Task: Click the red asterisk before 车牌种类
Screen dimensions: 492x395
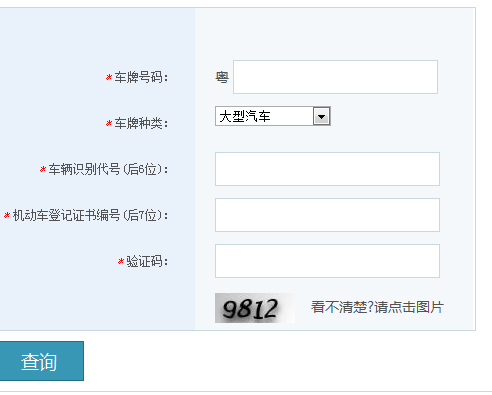Action: point(109,124)
